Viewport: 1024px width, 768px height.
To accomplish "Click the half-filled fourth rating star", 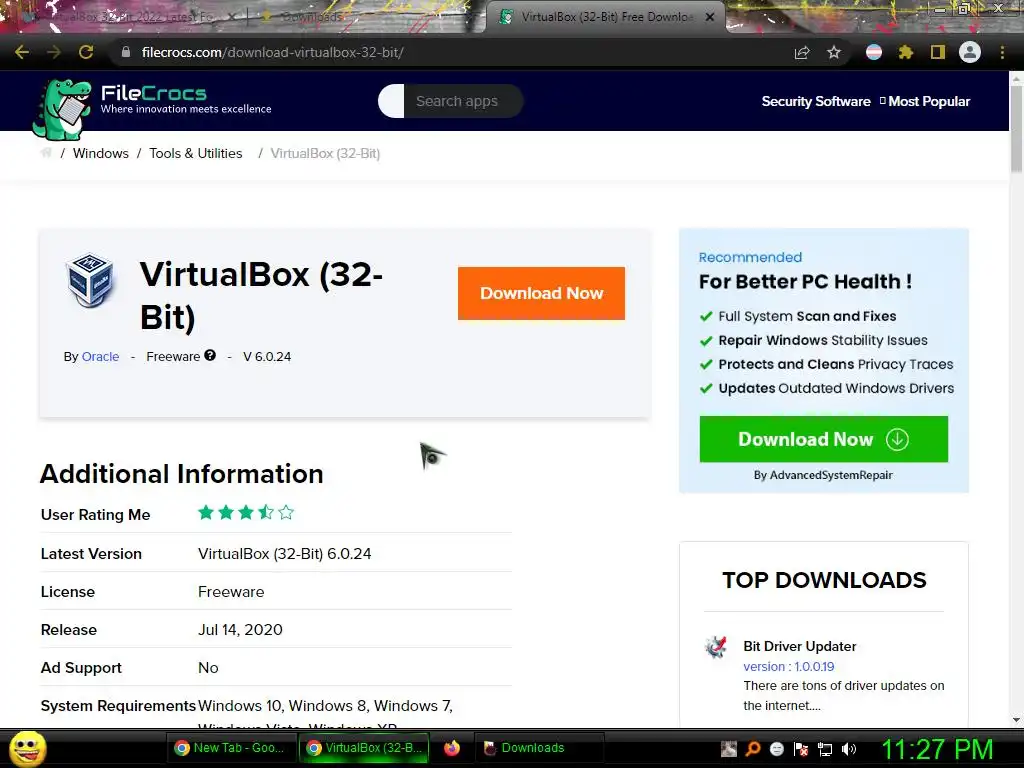I will pyautogui.click(x=266, y=512).
